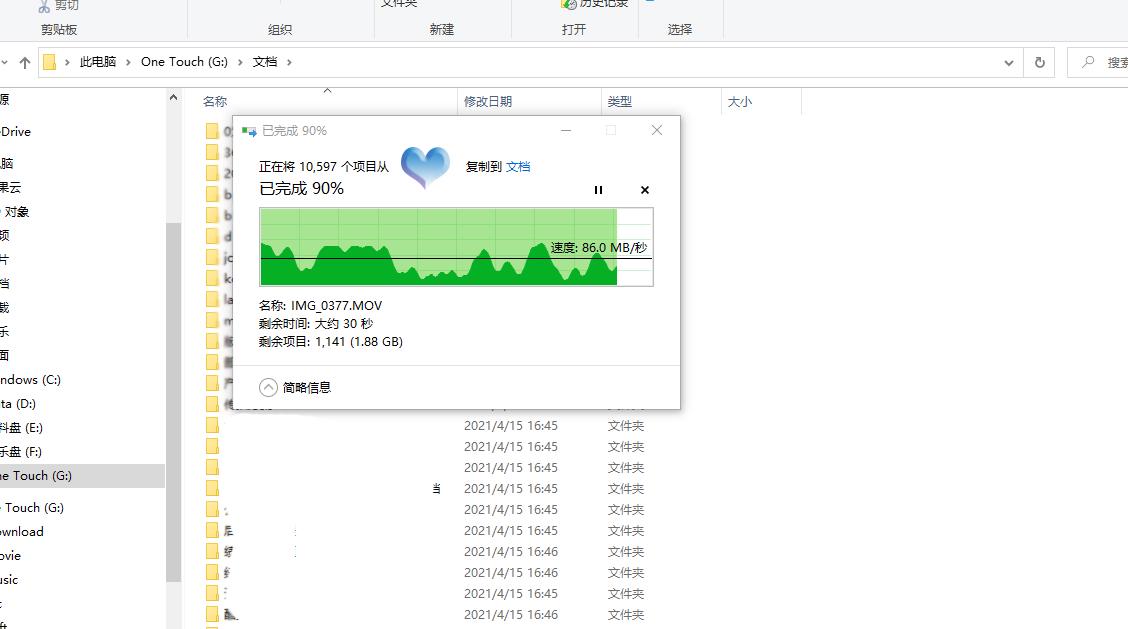Click the first yellow folder icon in list
The image size is (1128, 629).
[213, 131]
